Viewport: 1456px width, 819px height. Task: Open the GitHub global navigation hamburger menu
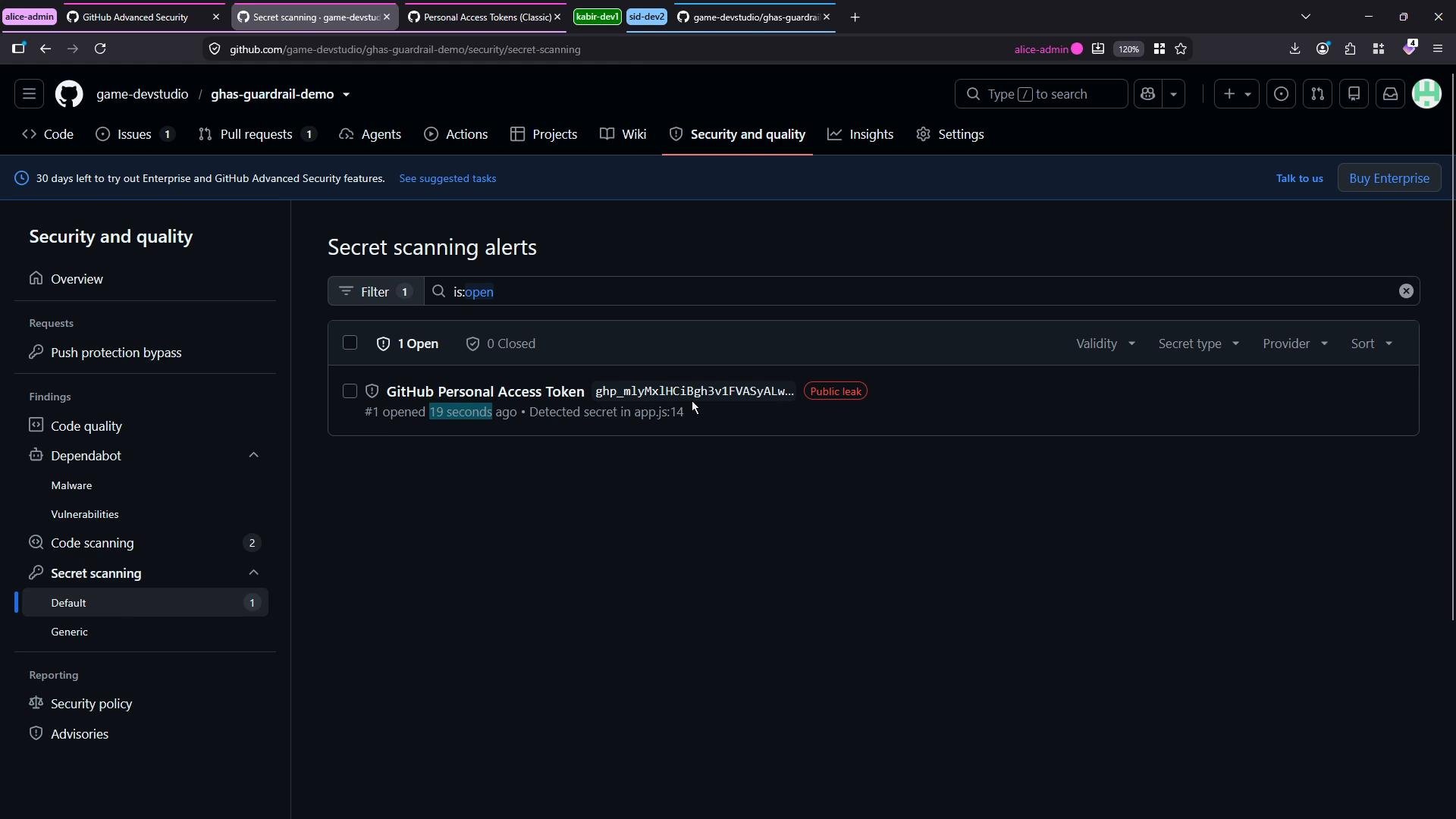point(29,94)
